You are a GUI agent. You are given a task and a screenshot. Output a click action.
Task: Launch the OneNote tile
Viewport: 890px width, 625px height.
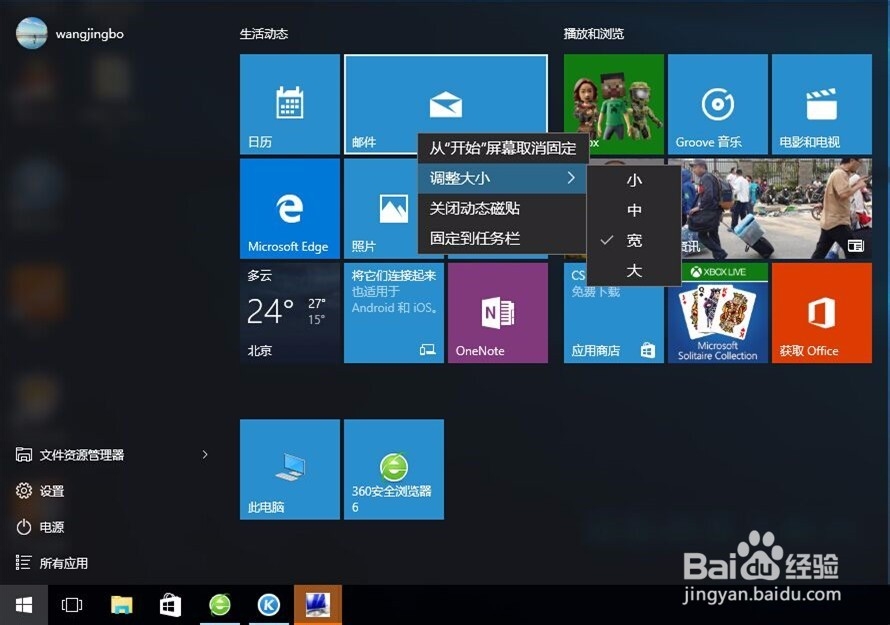click(x=498, y=313)
